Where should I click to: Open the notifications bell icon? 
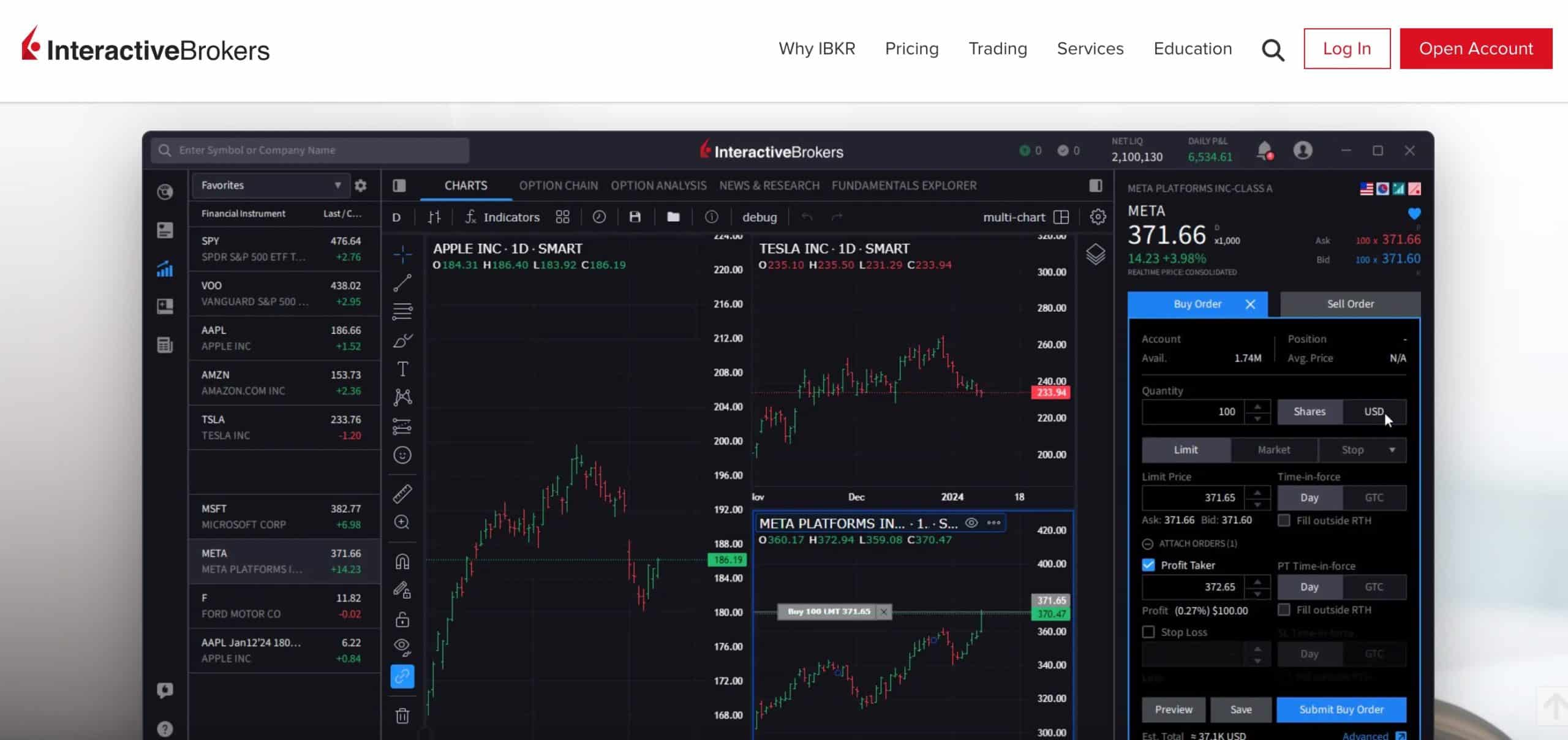pyautogui.click(x=1264, y=151)
